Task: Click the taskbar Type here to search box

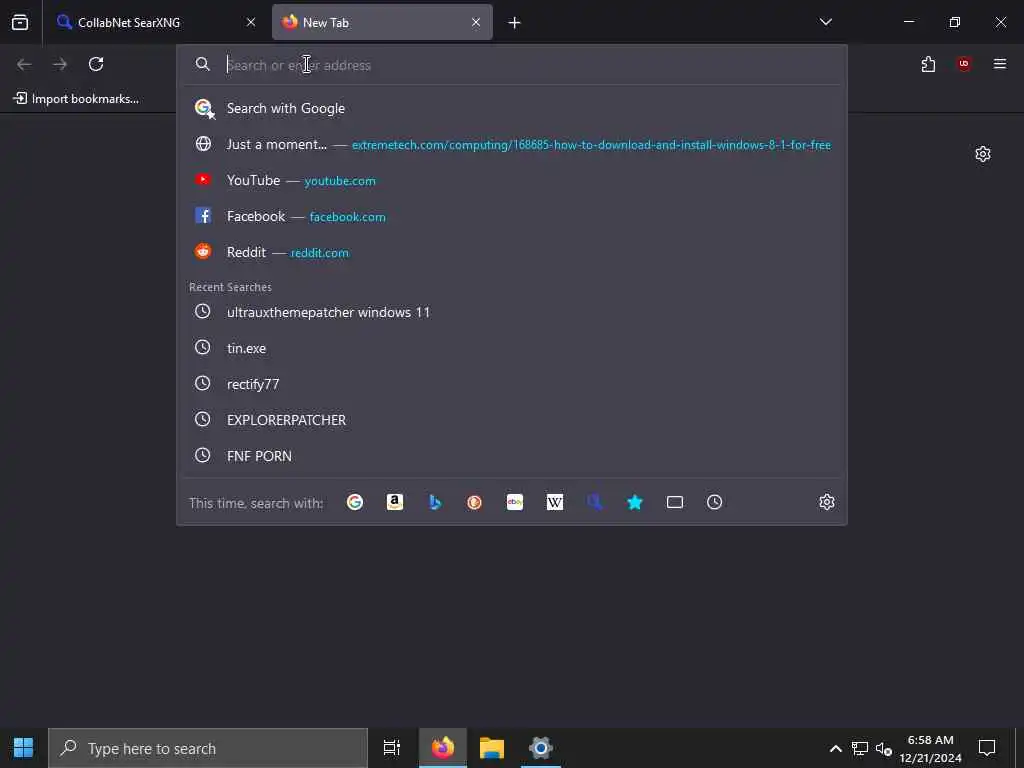Action: click(208, 748)
